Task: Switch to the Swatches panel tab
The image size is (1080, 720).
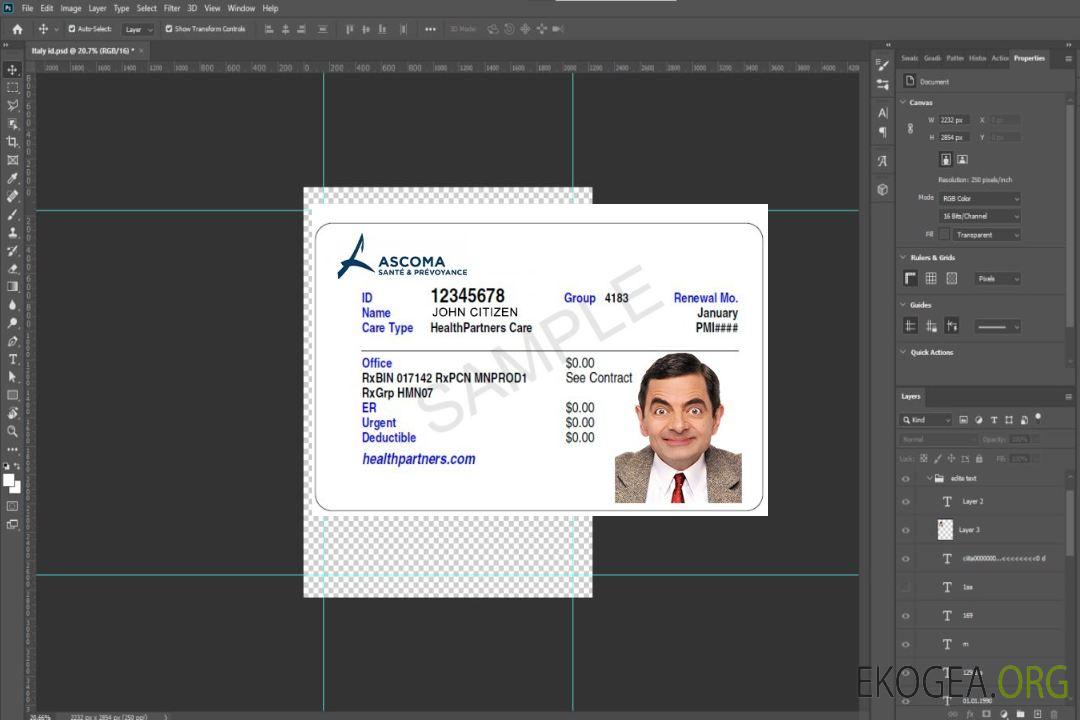Action: tap(909, 58)
